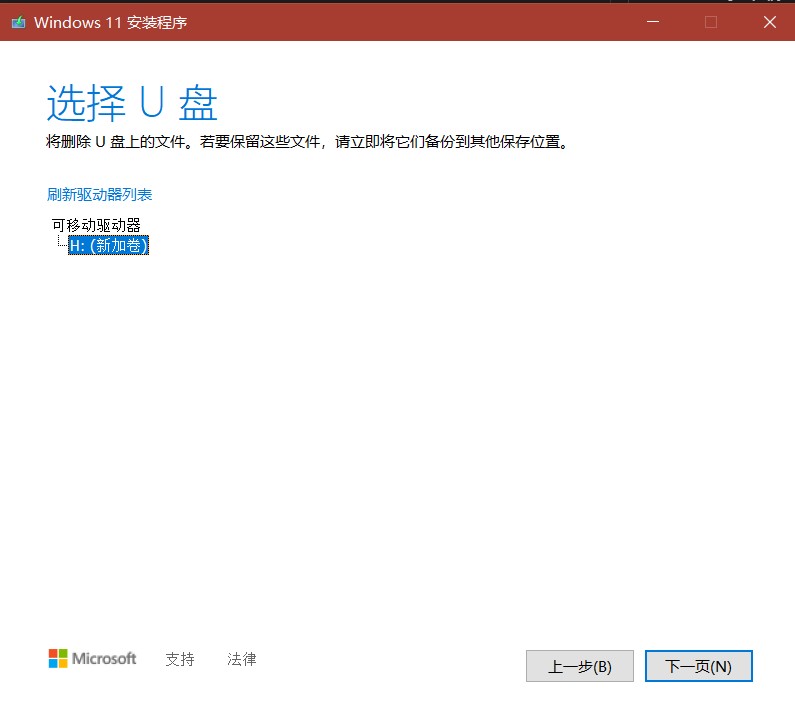Click the 可移动驱动器 tree node

(x=96, y=225)
